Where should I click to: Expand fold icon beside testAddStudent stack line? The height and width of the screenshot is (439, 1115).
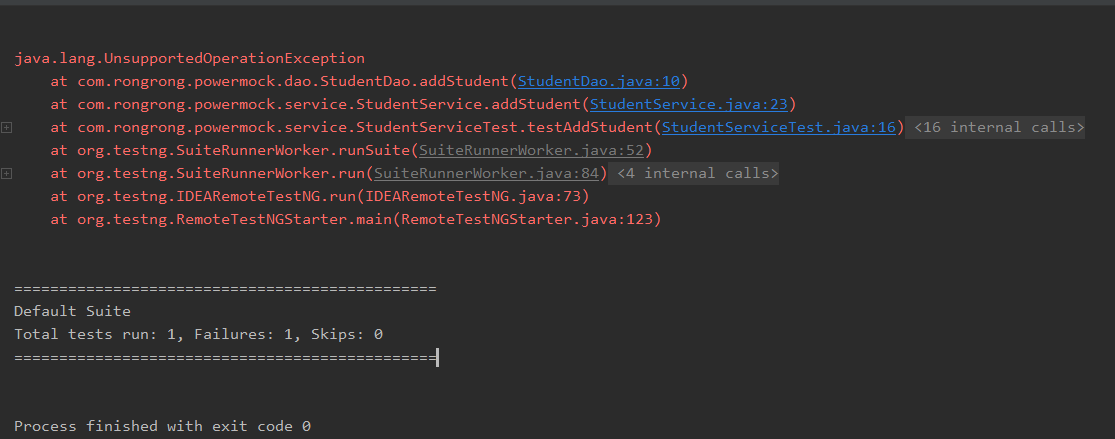pyautogui.click(x=7, y=128)
